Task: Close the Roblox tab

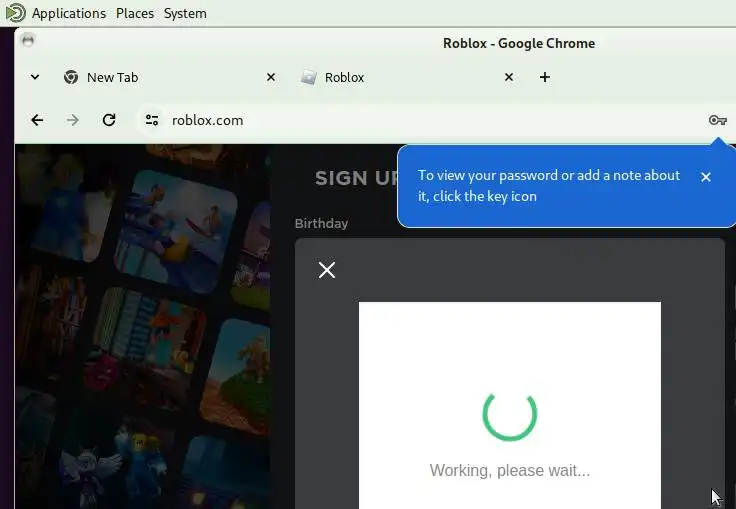Action: [509, 77]
